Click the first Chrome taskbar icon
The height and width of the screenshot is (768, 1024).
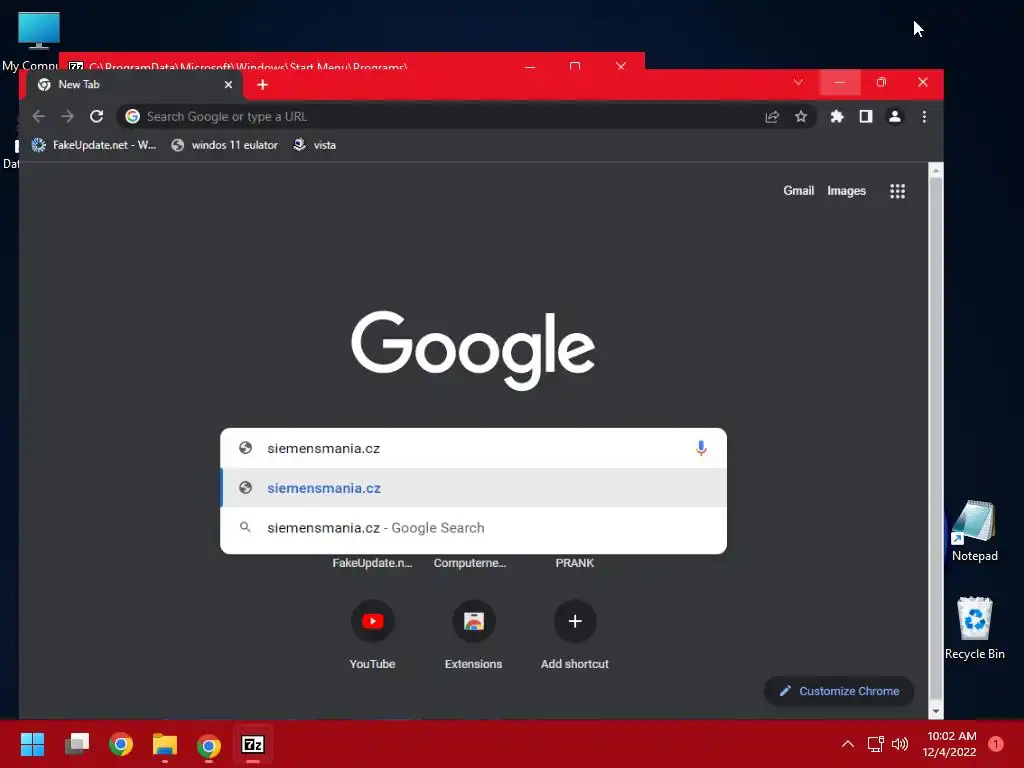[121, 744]
